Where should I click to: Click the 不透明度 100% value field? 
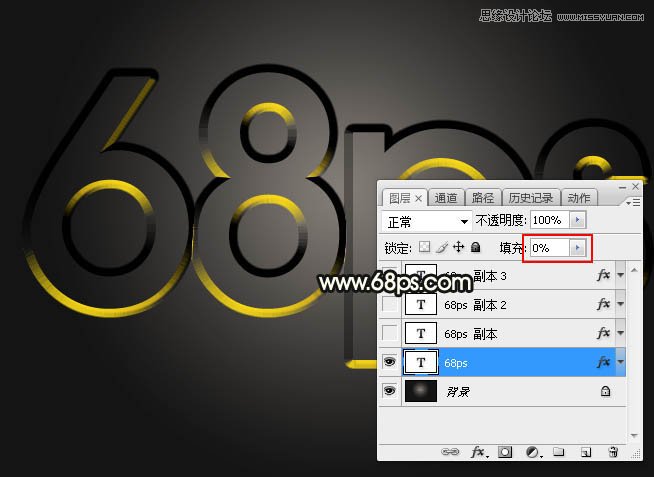(550, 220)
